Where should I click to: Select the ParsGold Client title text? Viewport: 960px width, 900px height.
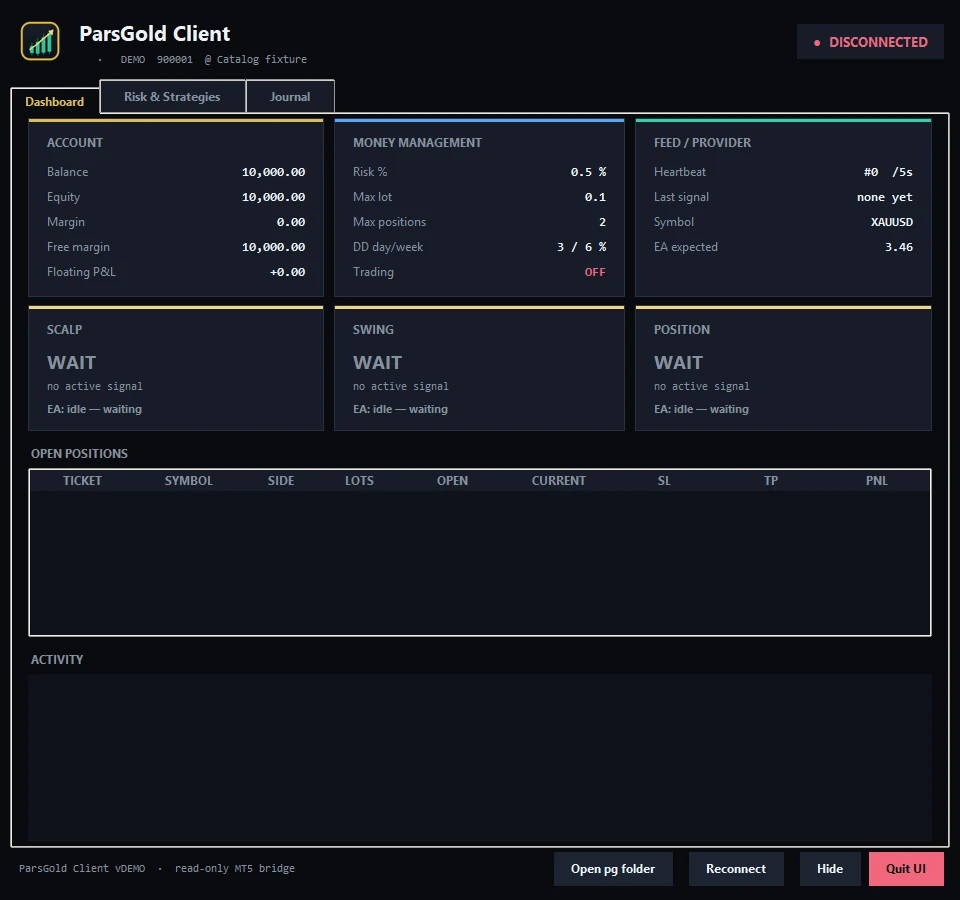[155, 34]
